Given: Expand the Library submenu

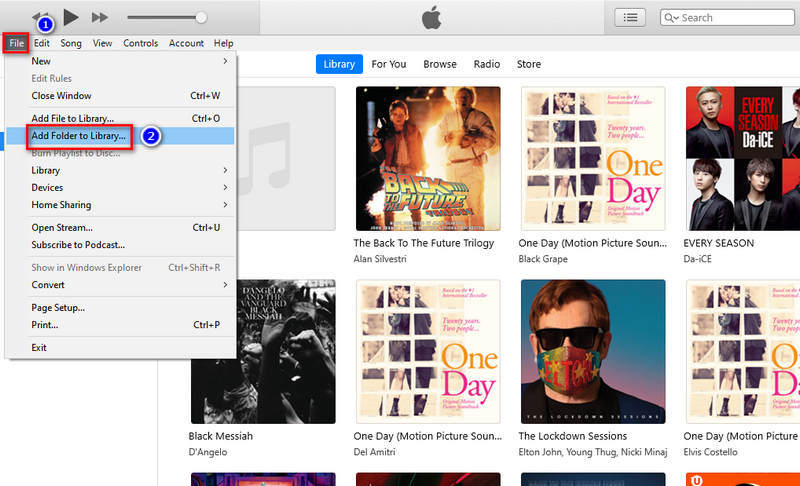Looking at the screenshot, I should [x=120, y=170].
